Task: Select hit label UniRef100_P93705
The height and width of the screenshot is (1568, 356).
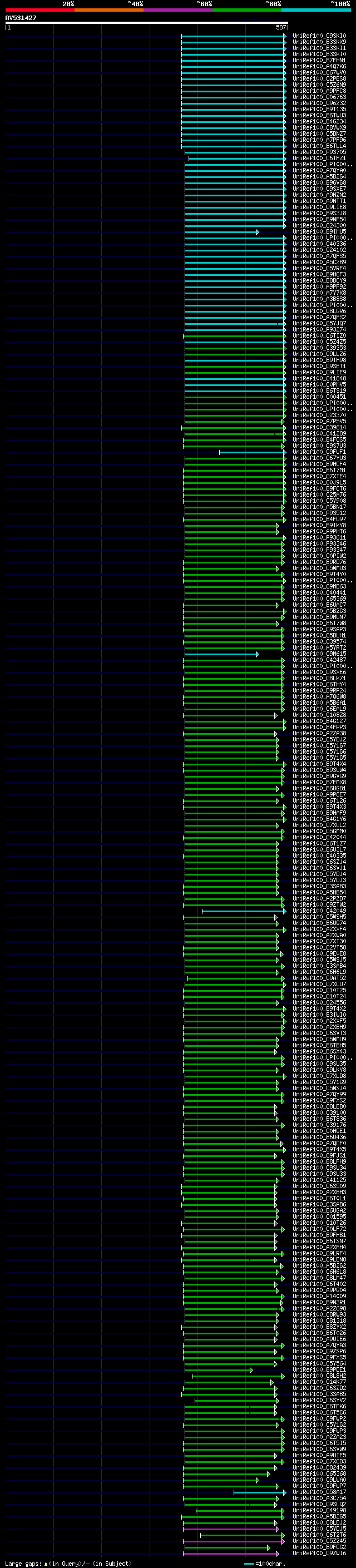Action: [x=319, y=152]
